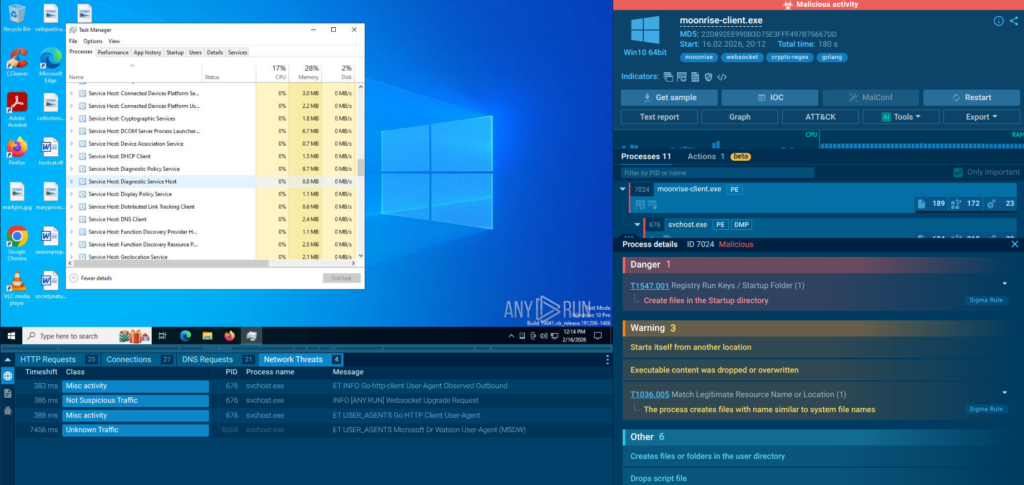The width and height of the screenshot is (1024, 485).
Task: Click the three-dot menu in network panel
Action: (x=607, y=359)
